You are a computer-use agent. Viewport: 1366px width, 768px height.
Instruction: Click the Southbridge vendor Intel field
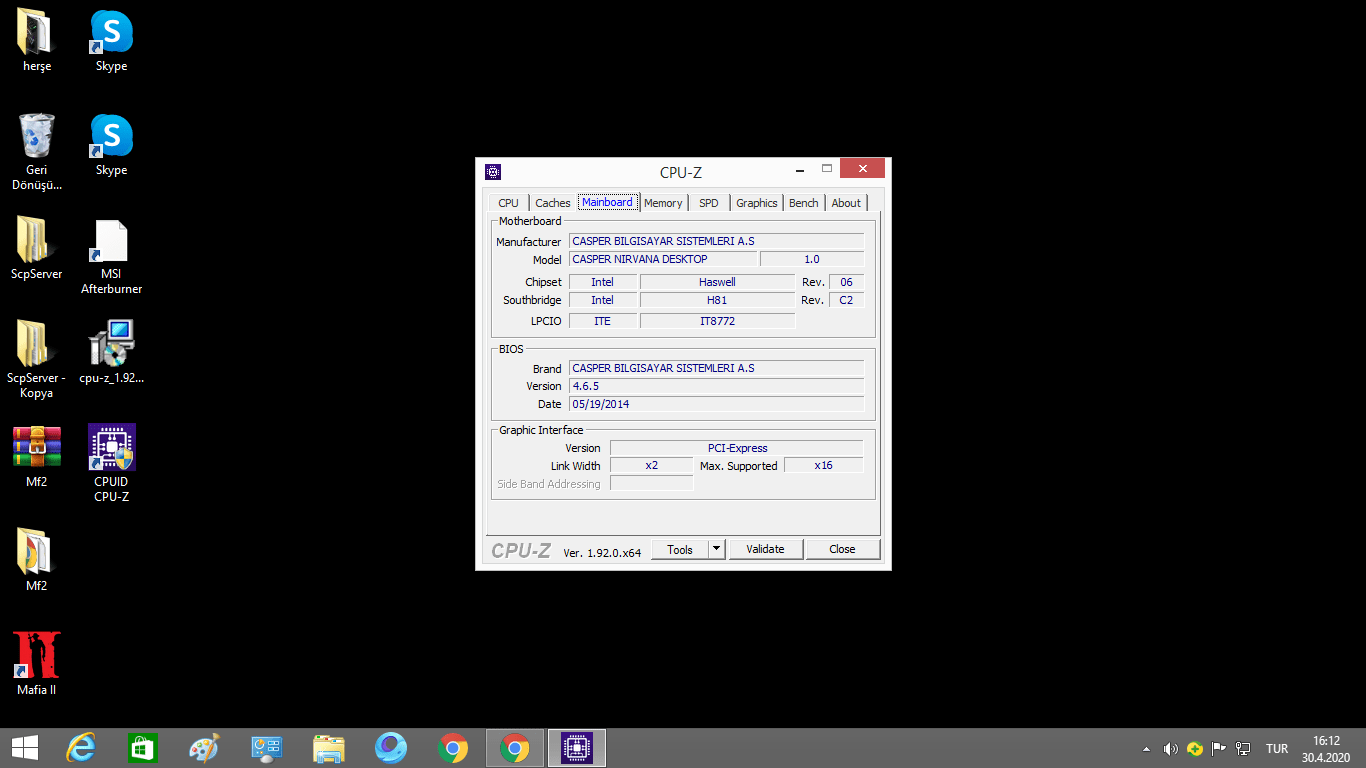pos(602,300)
